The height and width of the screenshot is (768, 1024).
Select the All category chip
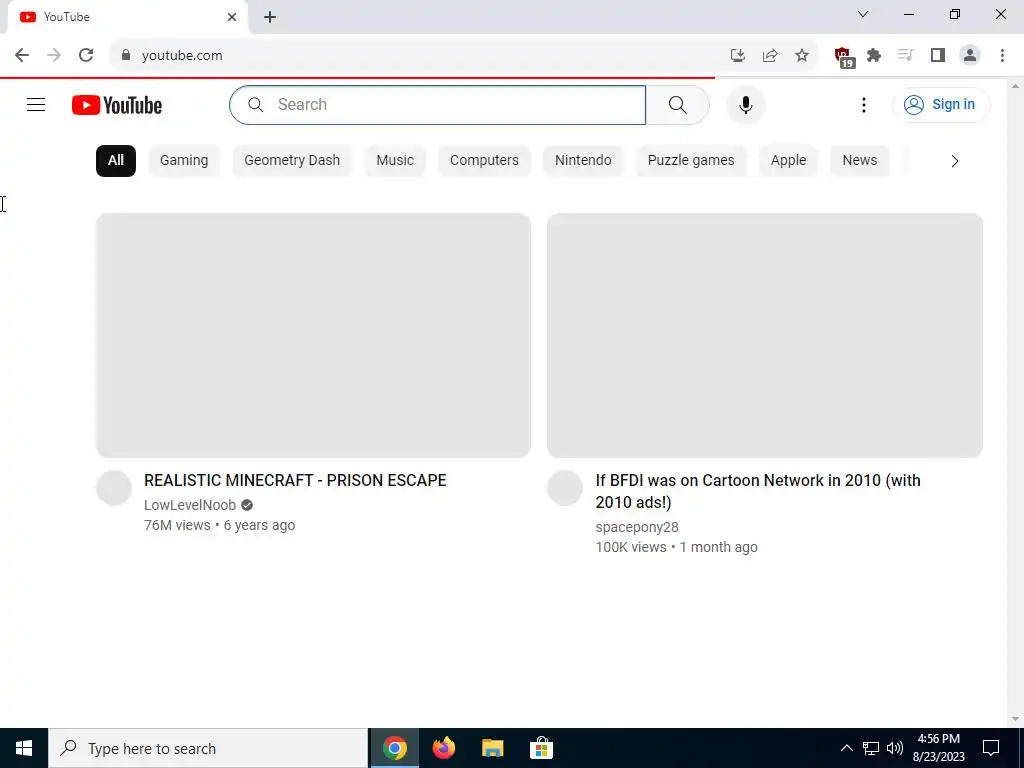pyautogui.click(x=116, y=161)
